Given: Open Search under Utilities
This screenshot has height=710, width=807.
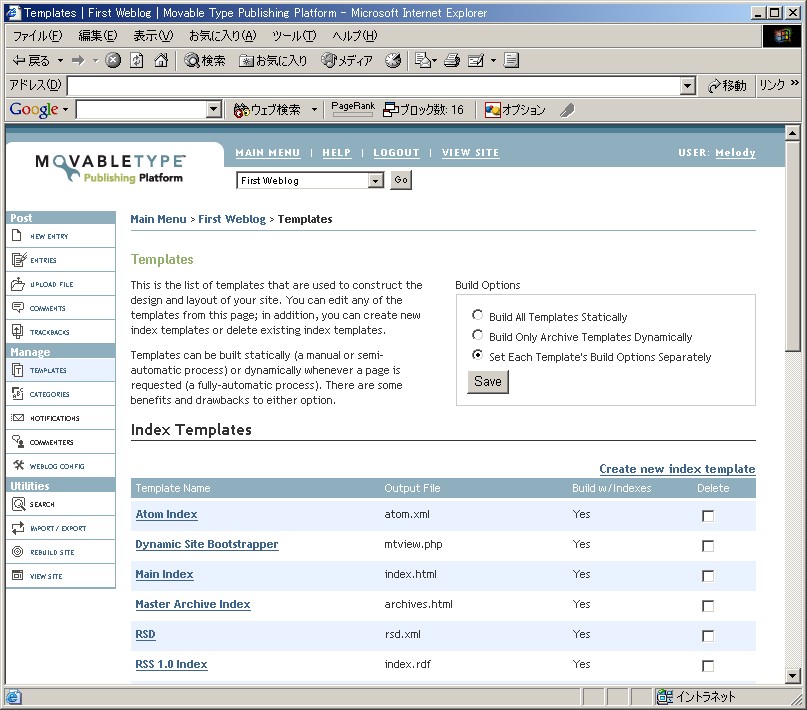Looking at the screenshot, I should click(60, 504).
